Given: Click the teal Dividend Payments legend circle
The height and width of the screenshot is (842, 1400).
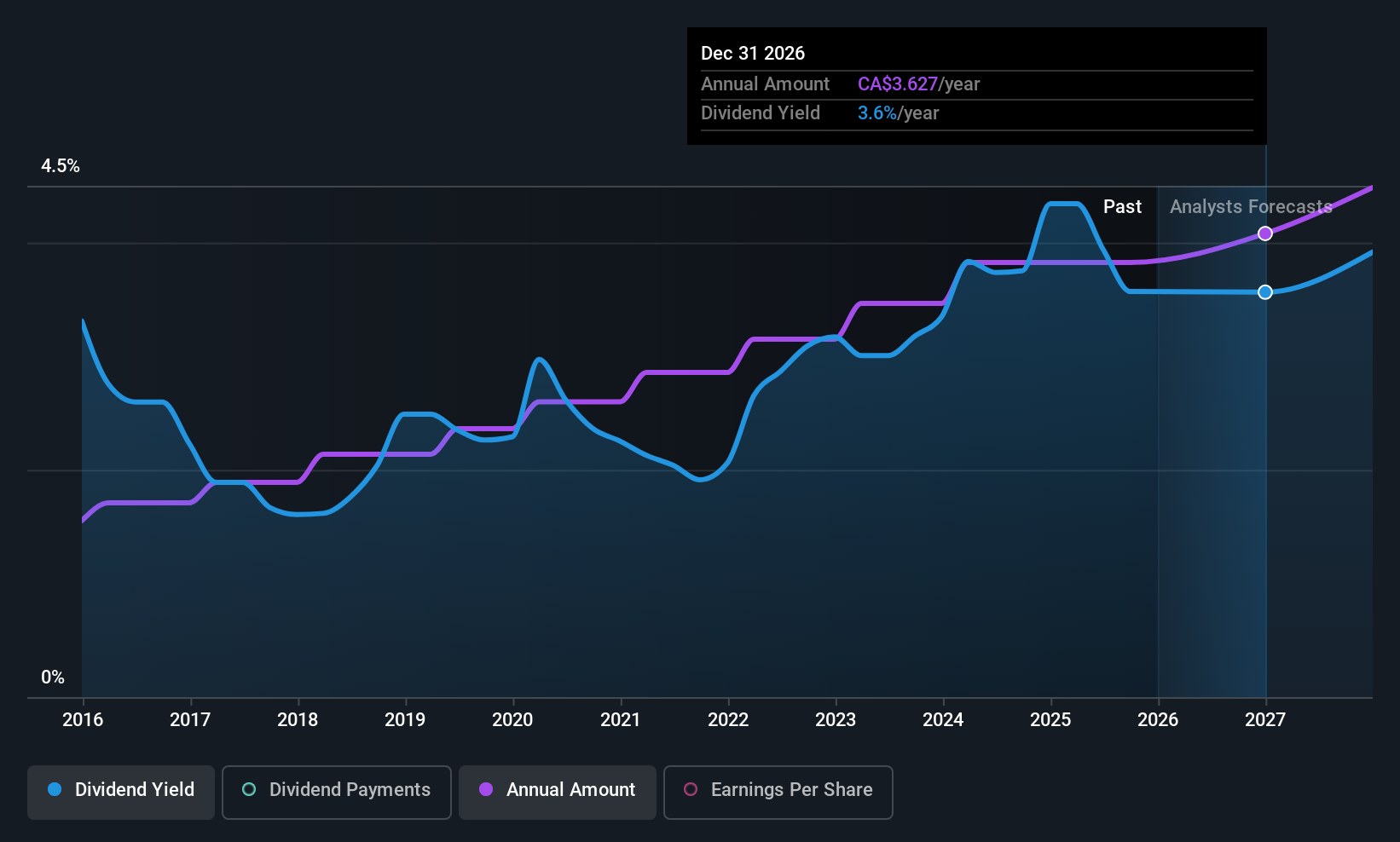Looking at the screenshot, I should 249,790.
